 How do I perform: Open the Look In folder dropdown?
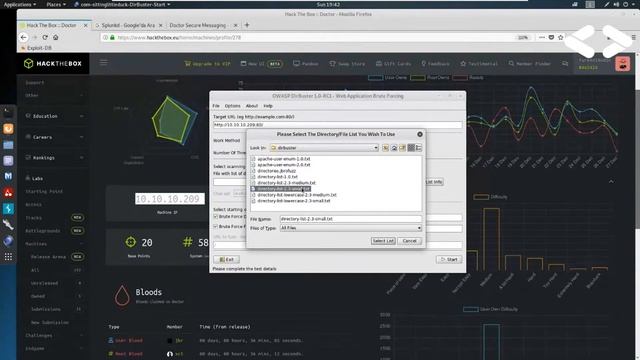click(324, 148)
